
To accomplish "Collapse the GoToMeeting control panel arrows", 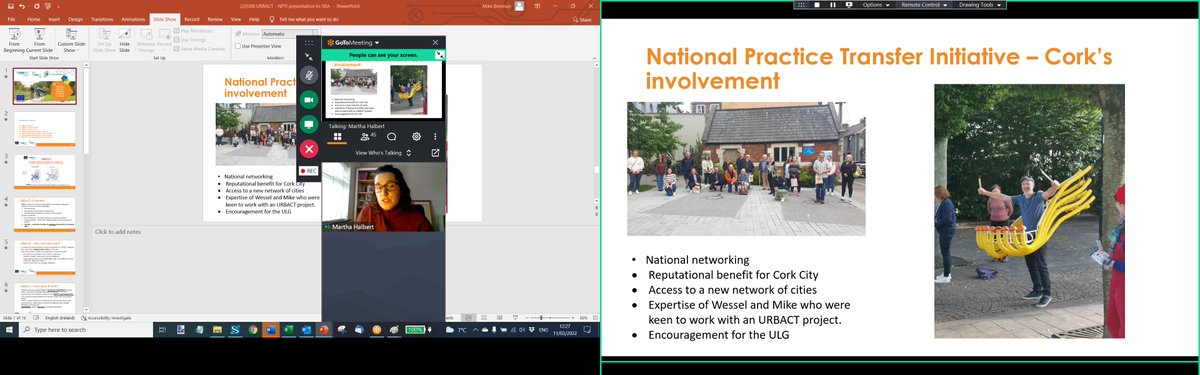I will pos(309,57).
